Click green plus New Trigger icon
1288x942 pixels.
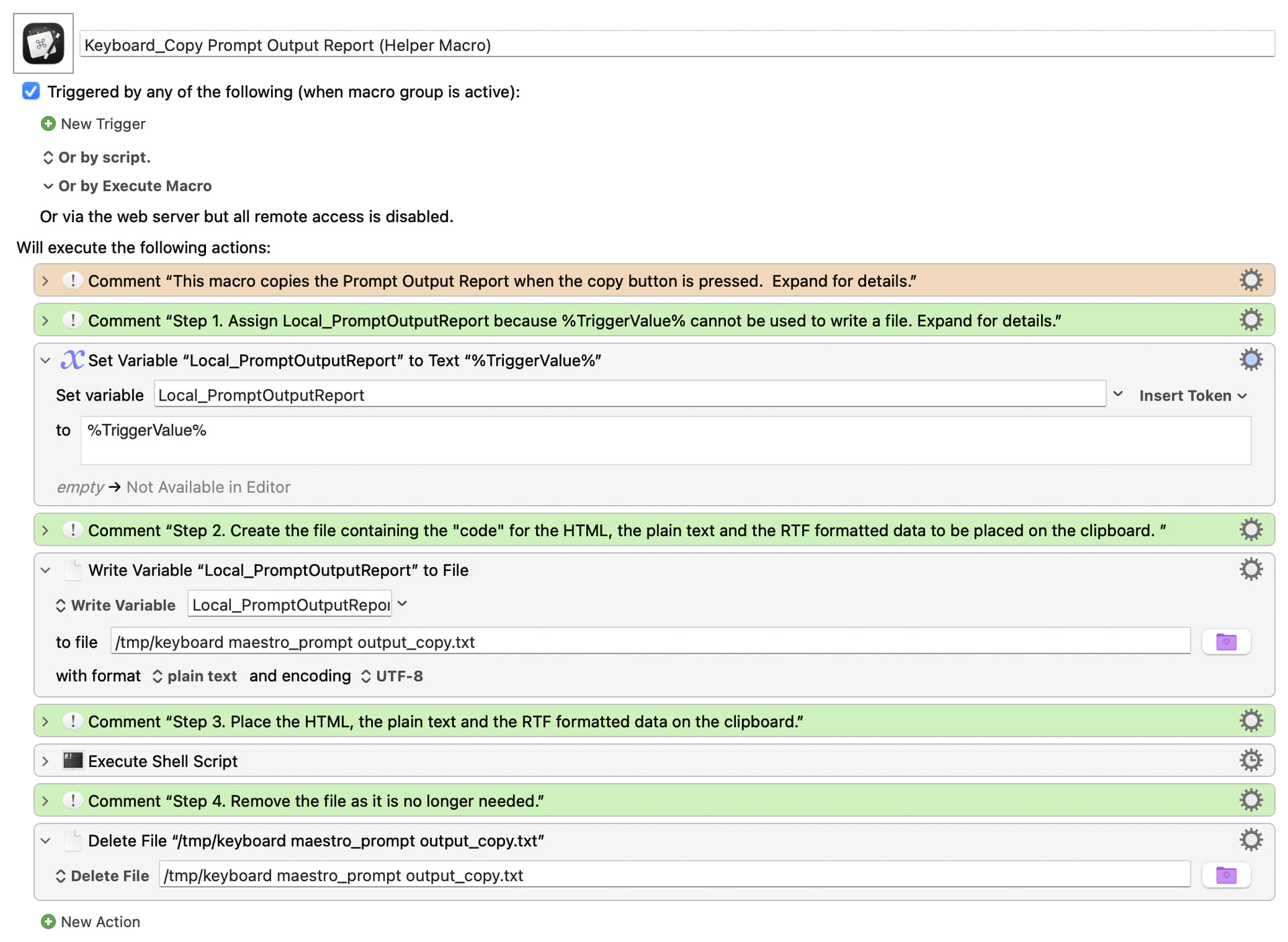point(48,123)
